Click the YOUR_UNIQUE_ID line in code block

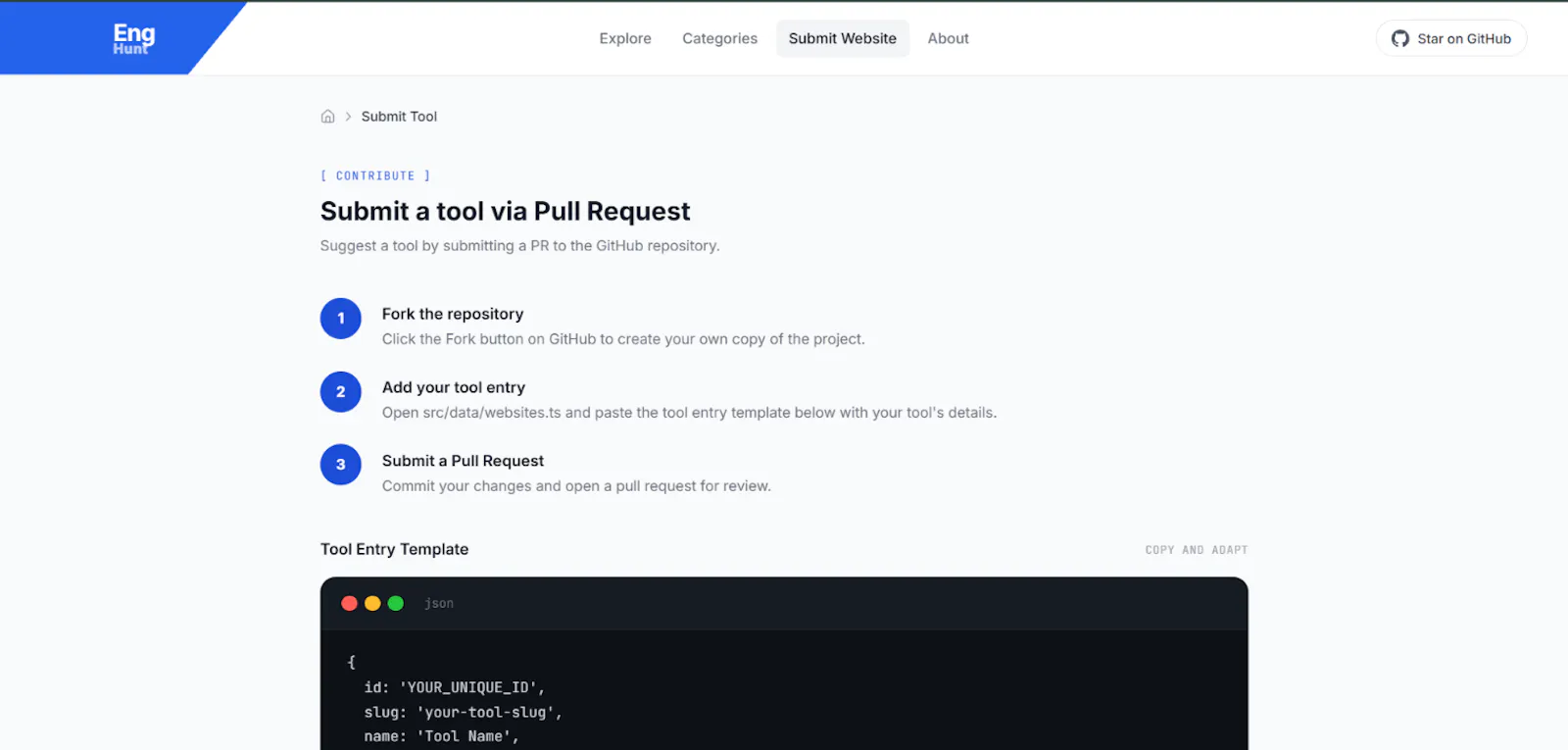pos(455,687)
